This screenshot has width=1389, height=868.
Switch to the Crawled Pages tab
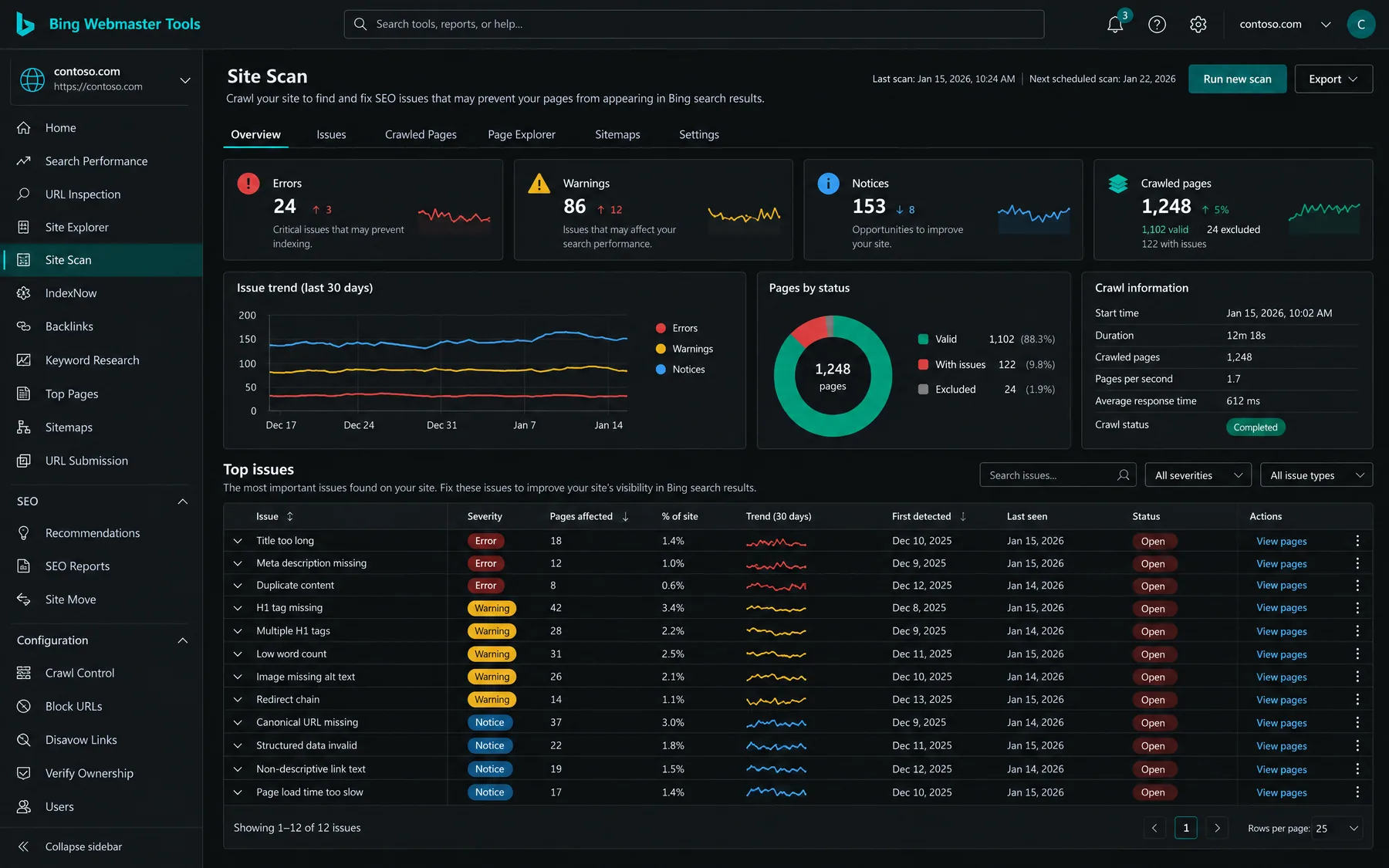coord(421,134)
